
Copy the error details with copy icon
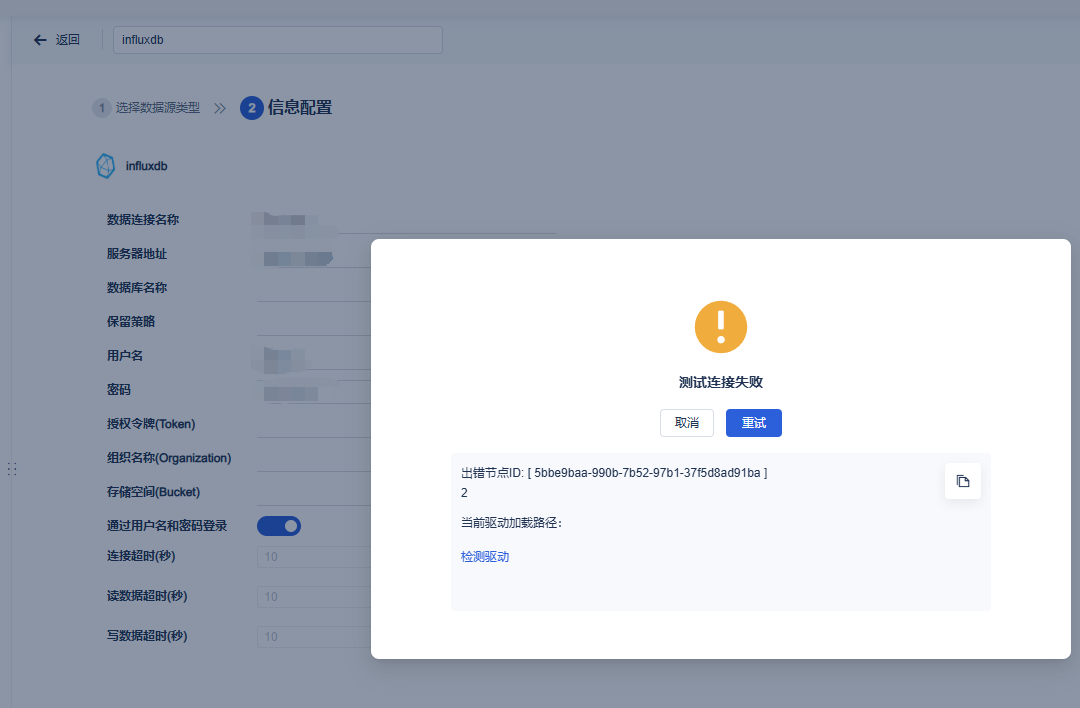coord(962,481)
